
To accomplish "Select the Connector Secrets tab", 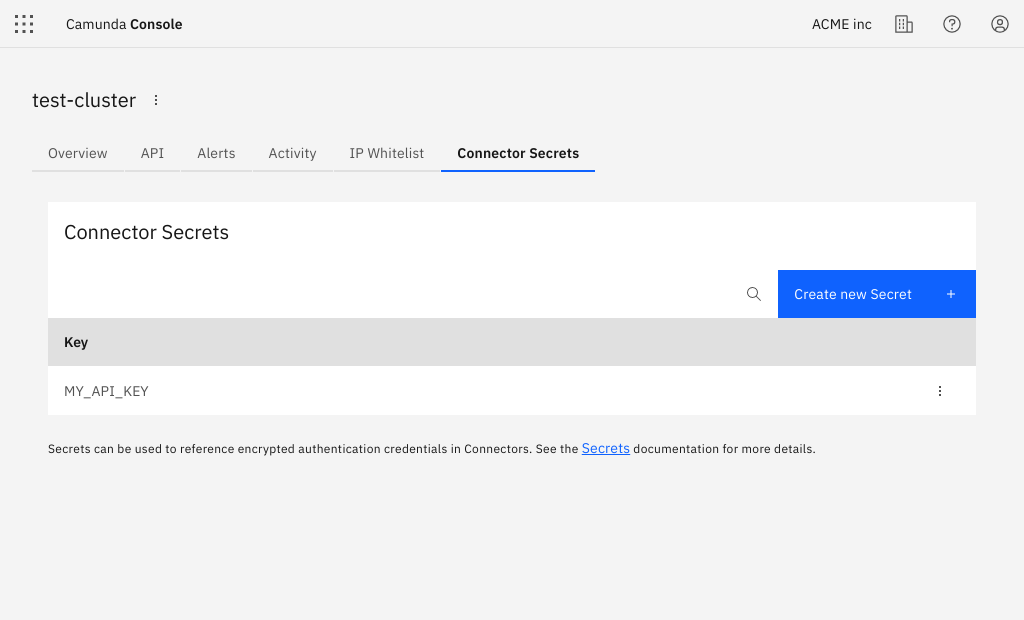I will 518,153.
